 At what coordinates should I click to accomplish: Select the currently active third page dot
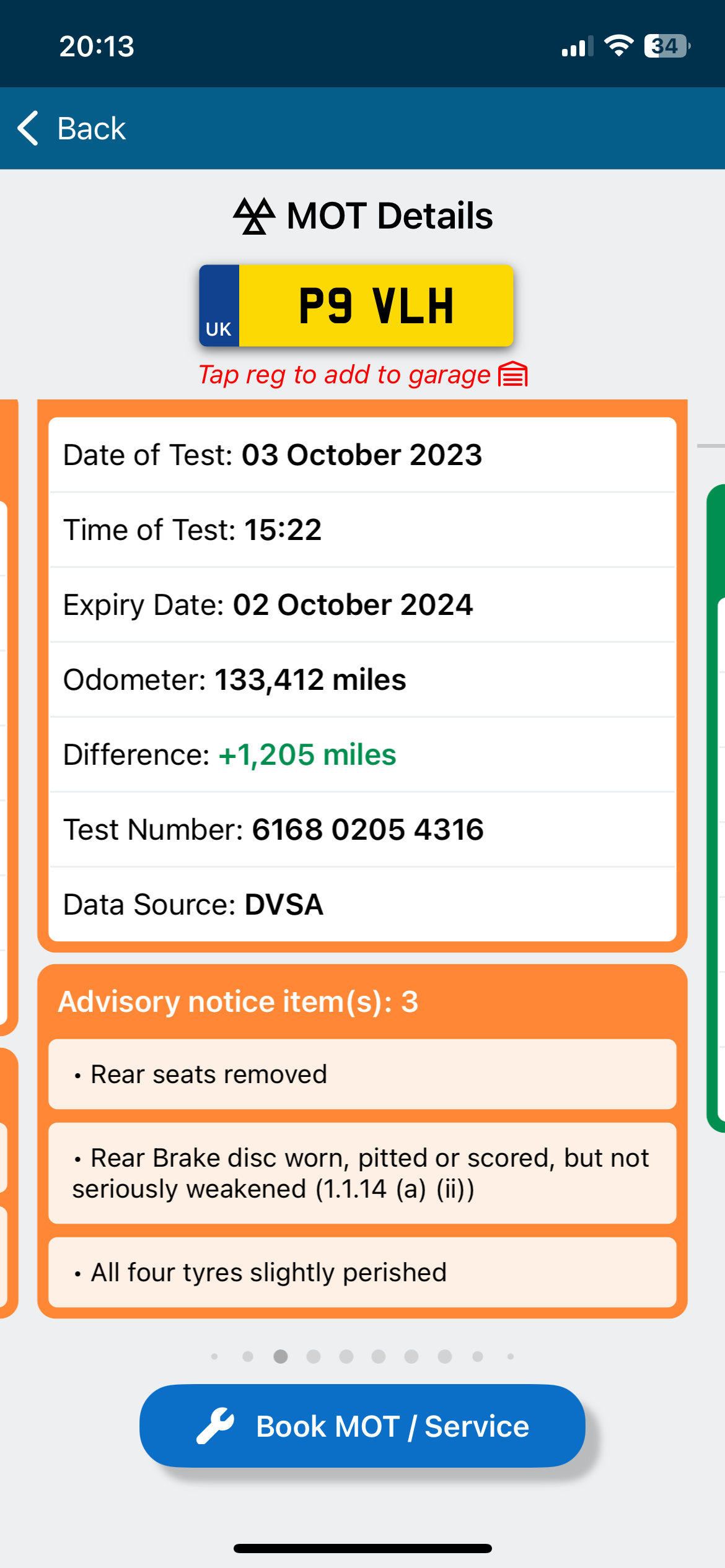click(x=281, y=1356)
